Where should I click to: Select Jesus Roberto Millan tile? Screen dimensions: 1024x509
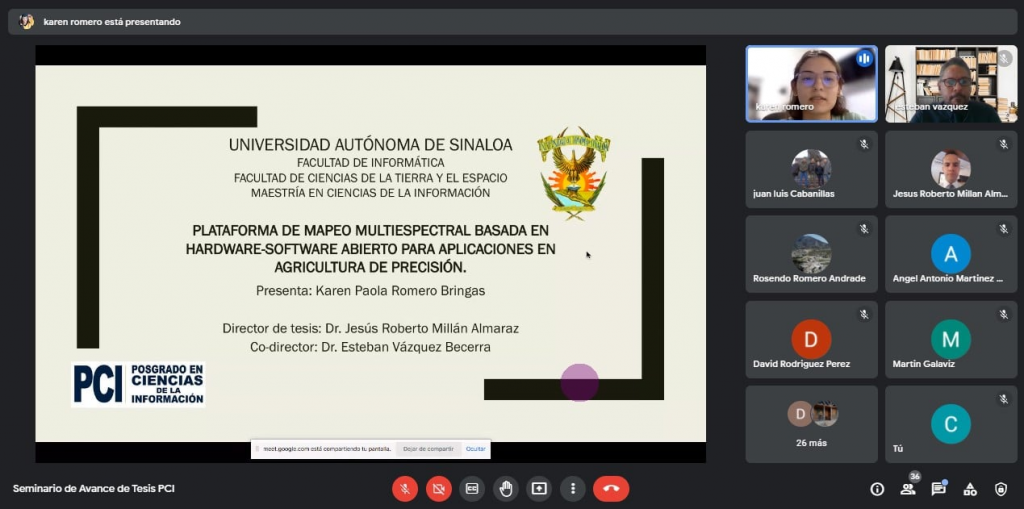[x=951, y=169]
